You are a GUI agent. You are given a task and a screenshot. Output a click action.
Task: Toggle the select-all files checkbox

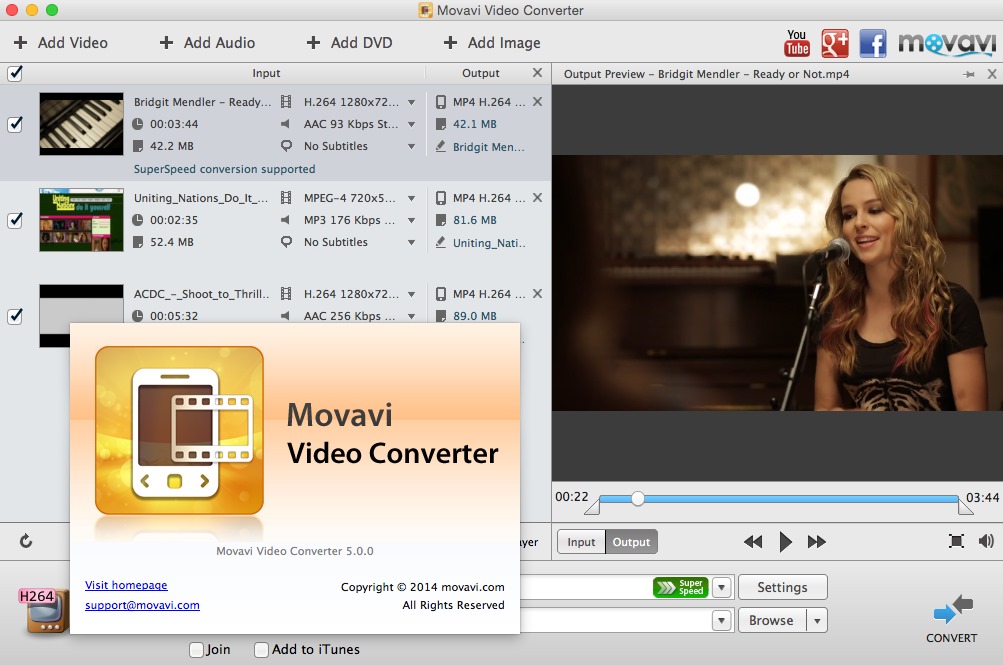coord(15,73)
